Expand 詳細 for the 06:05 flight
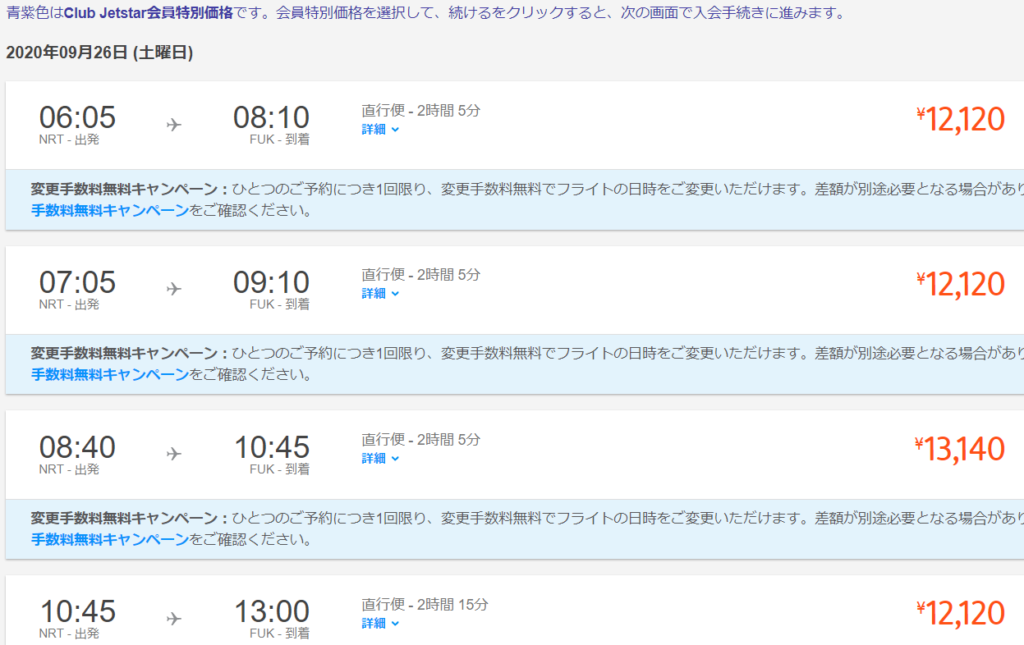Viewport: 1024px width, 645px height. coord(380,129)
